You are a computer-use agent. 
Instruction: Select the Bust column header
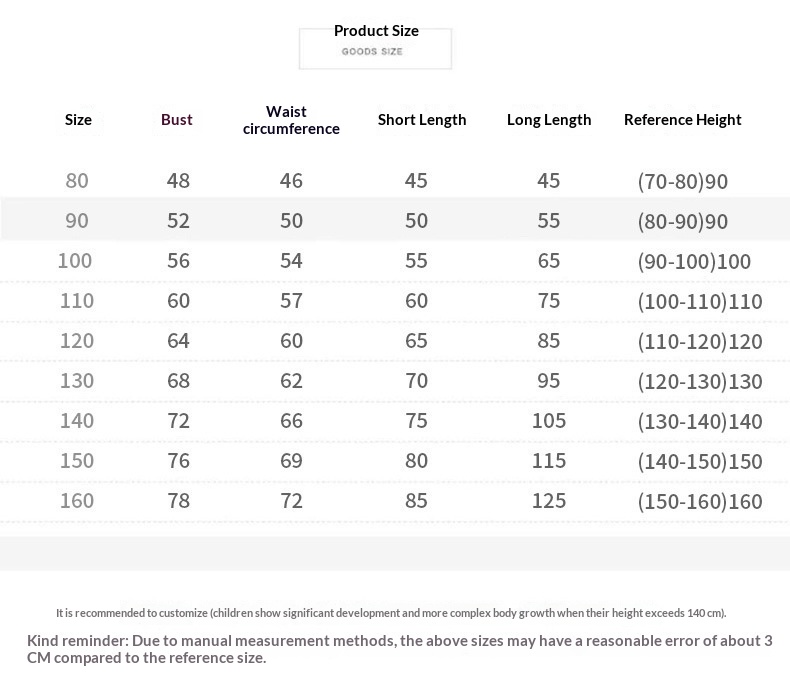point(177,120)
